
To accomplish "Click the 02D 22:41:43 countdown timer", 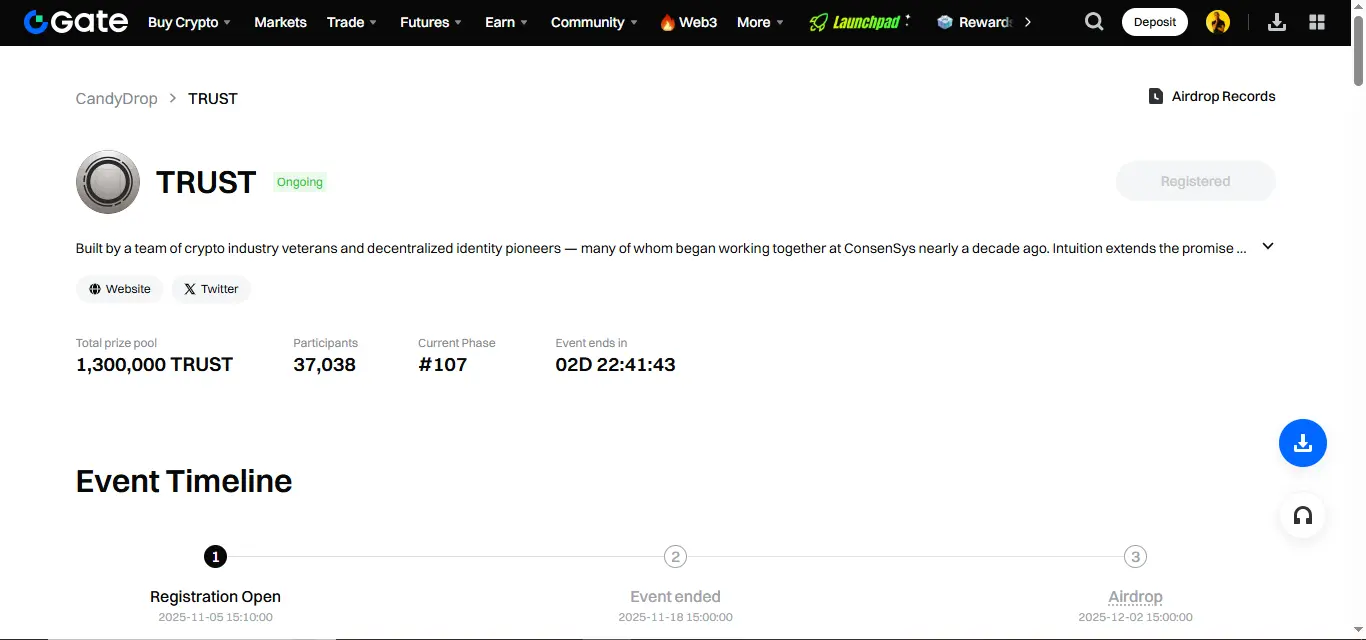I will [x=615, y=365].
